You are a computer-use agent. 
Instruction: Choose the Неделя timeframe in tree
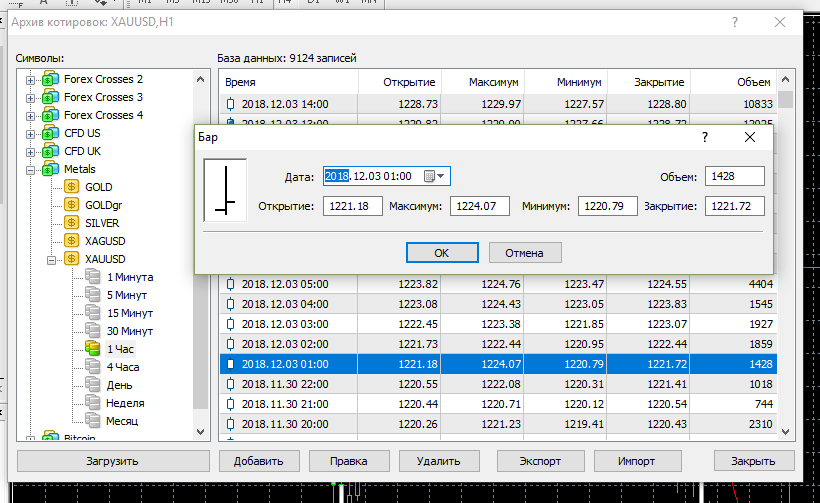(x=125, y=403)
